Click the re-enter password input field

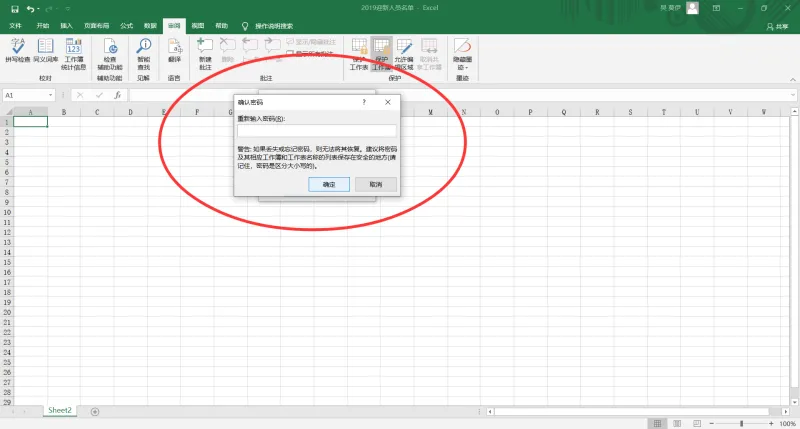click(316, 131)
